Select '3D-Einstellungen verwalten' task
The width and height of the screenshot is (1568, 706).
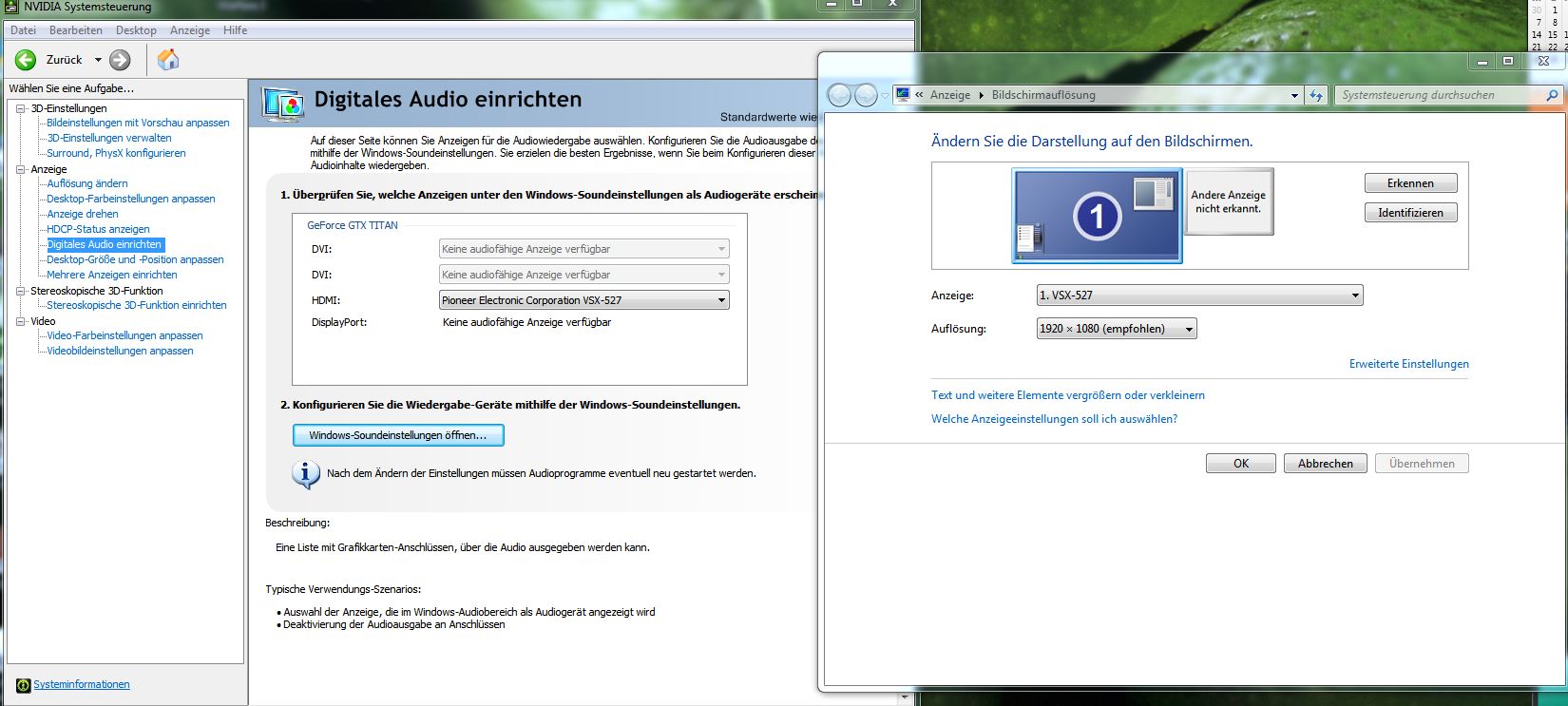(109, 138)
